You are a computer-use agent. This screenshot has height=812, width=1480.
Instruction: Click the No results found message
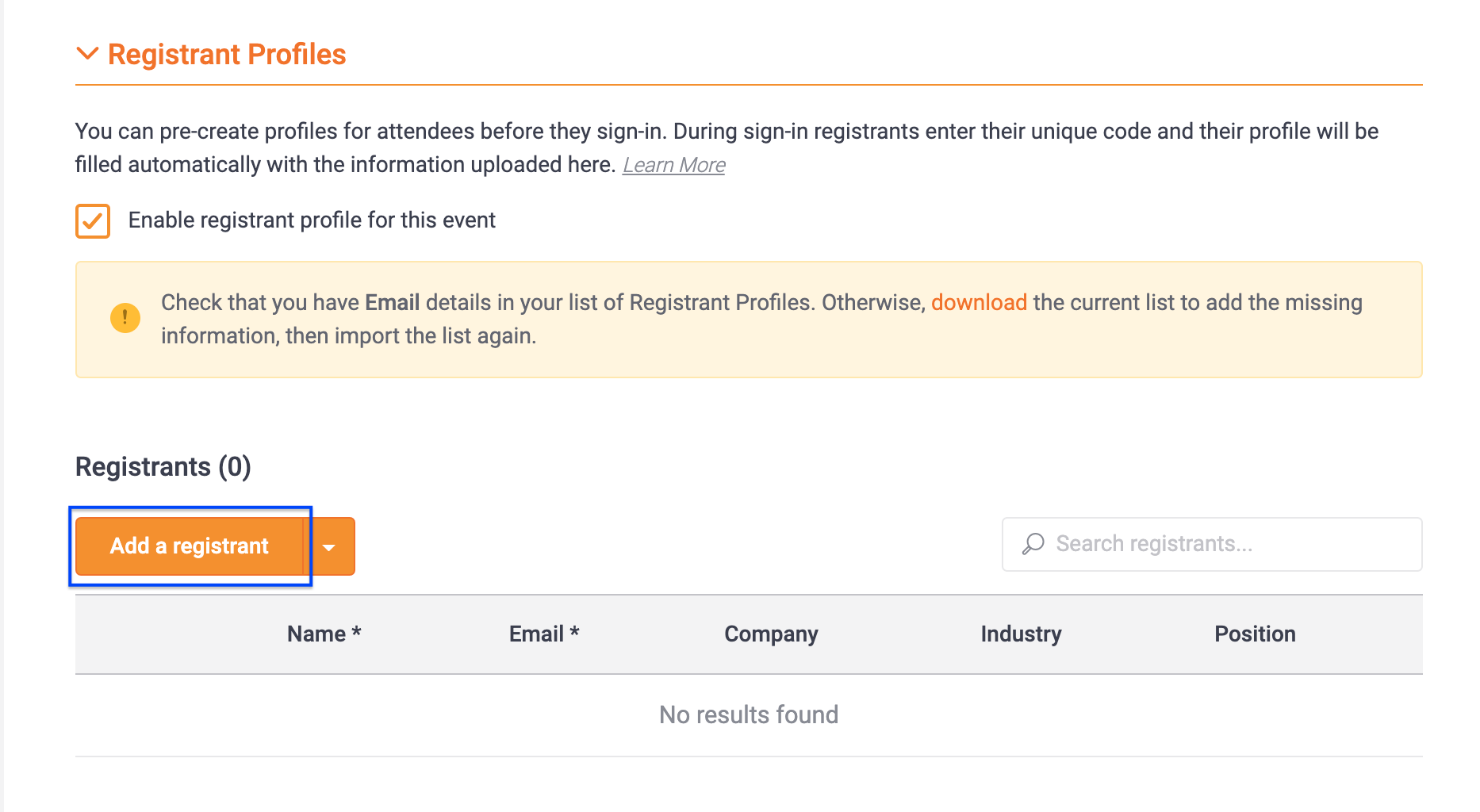[x=749, y=714]
